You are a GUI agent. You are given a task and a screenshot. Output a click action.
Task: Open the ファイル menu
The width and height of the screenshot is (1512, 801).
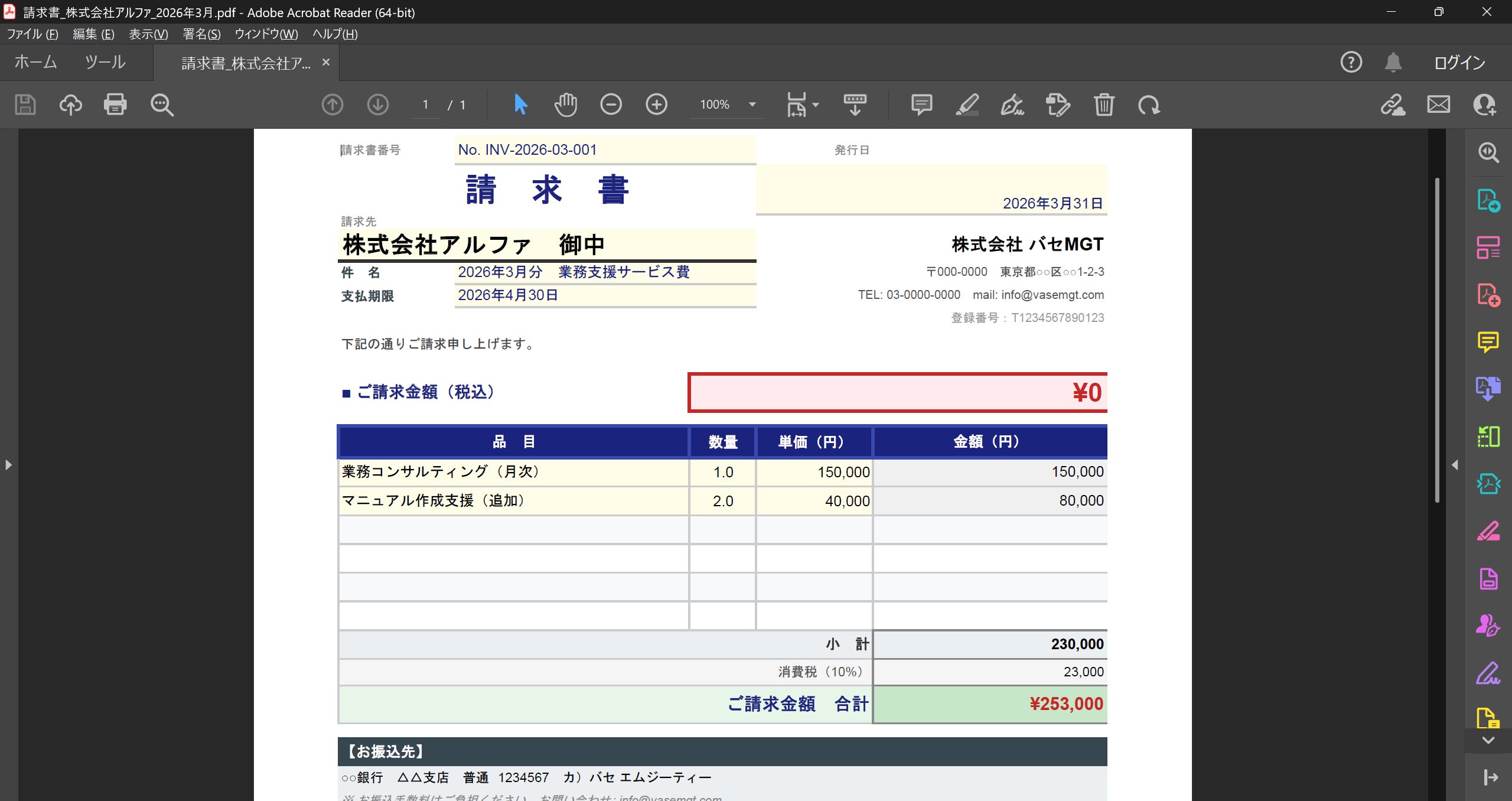(32, 34)
